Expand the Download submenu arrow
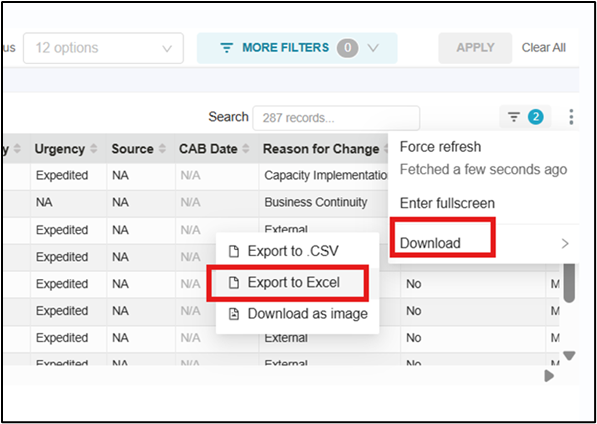Image resolution: width=597 pixels, height=424 pixels. click(x=565, y=243)
